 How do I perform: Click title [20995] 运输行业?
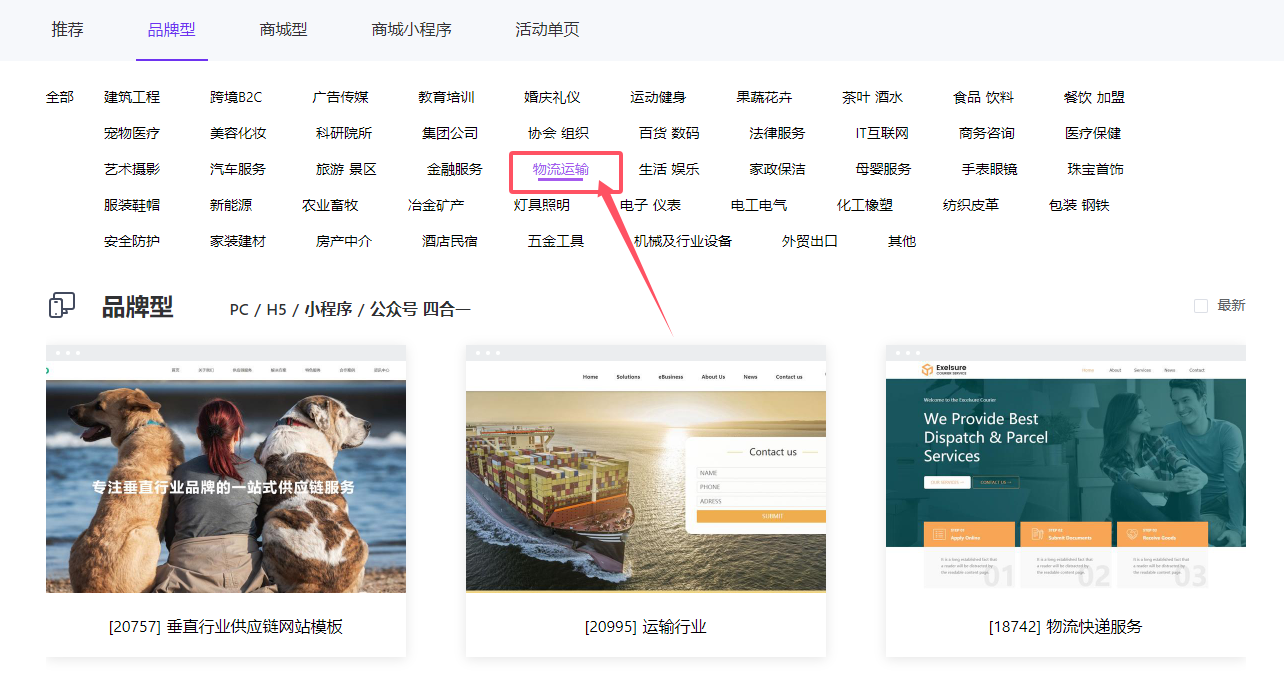(646, 627)
